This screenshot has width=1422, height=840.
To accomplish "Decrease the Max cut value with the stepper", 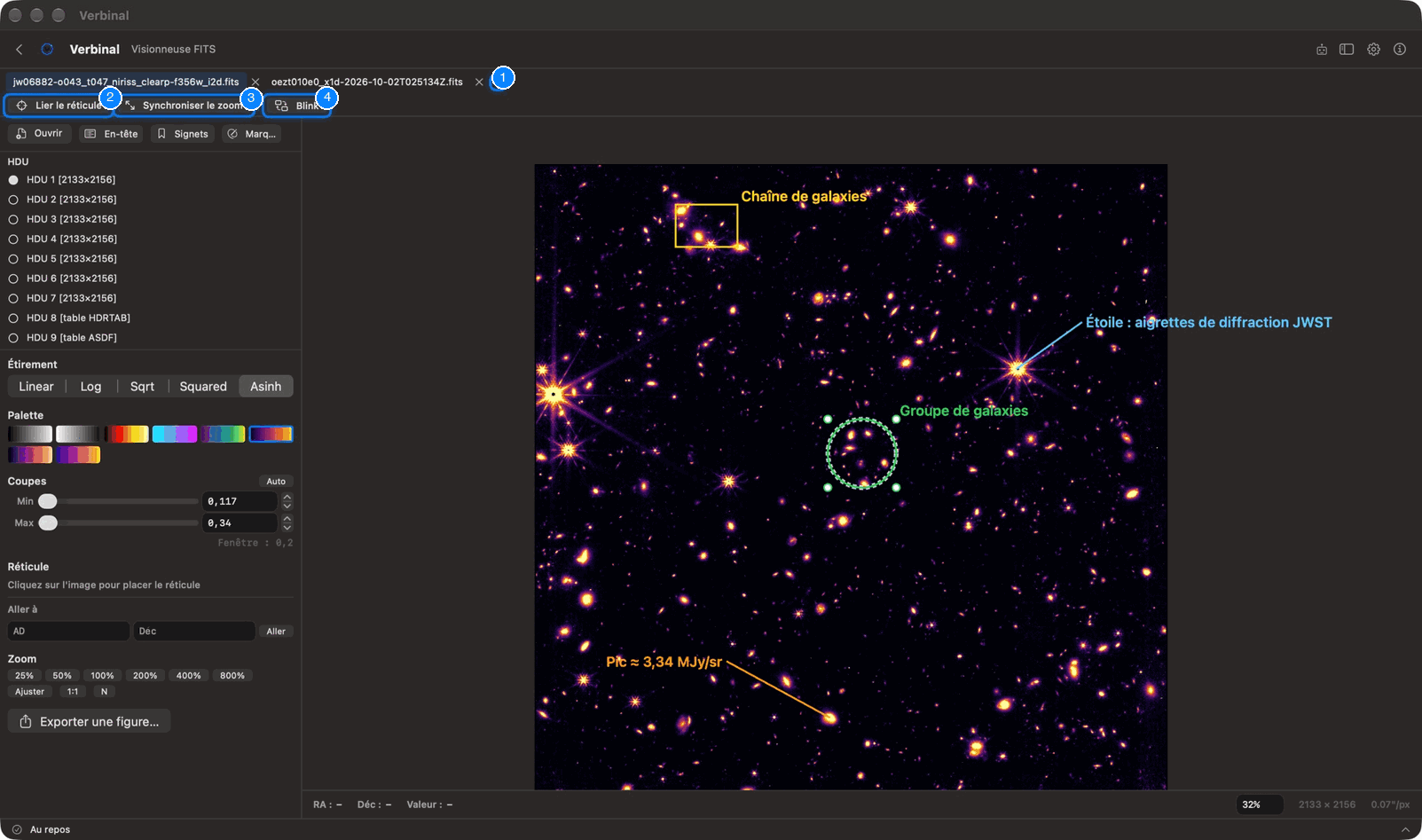I will click(287, 527).
